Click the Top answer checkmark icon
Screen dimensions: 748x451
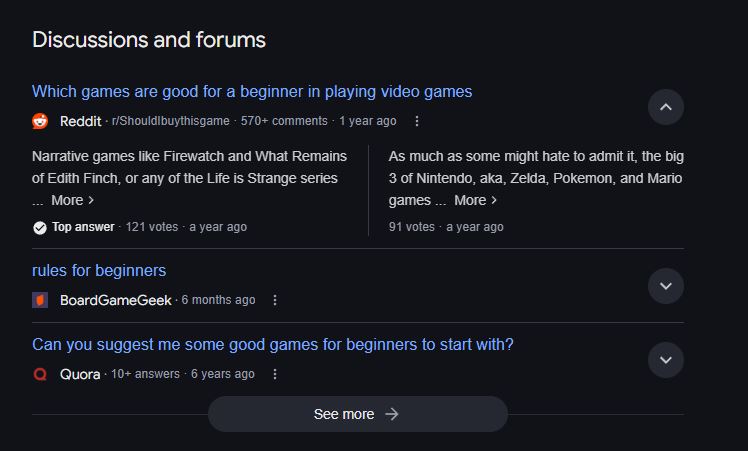pos(40,228)
